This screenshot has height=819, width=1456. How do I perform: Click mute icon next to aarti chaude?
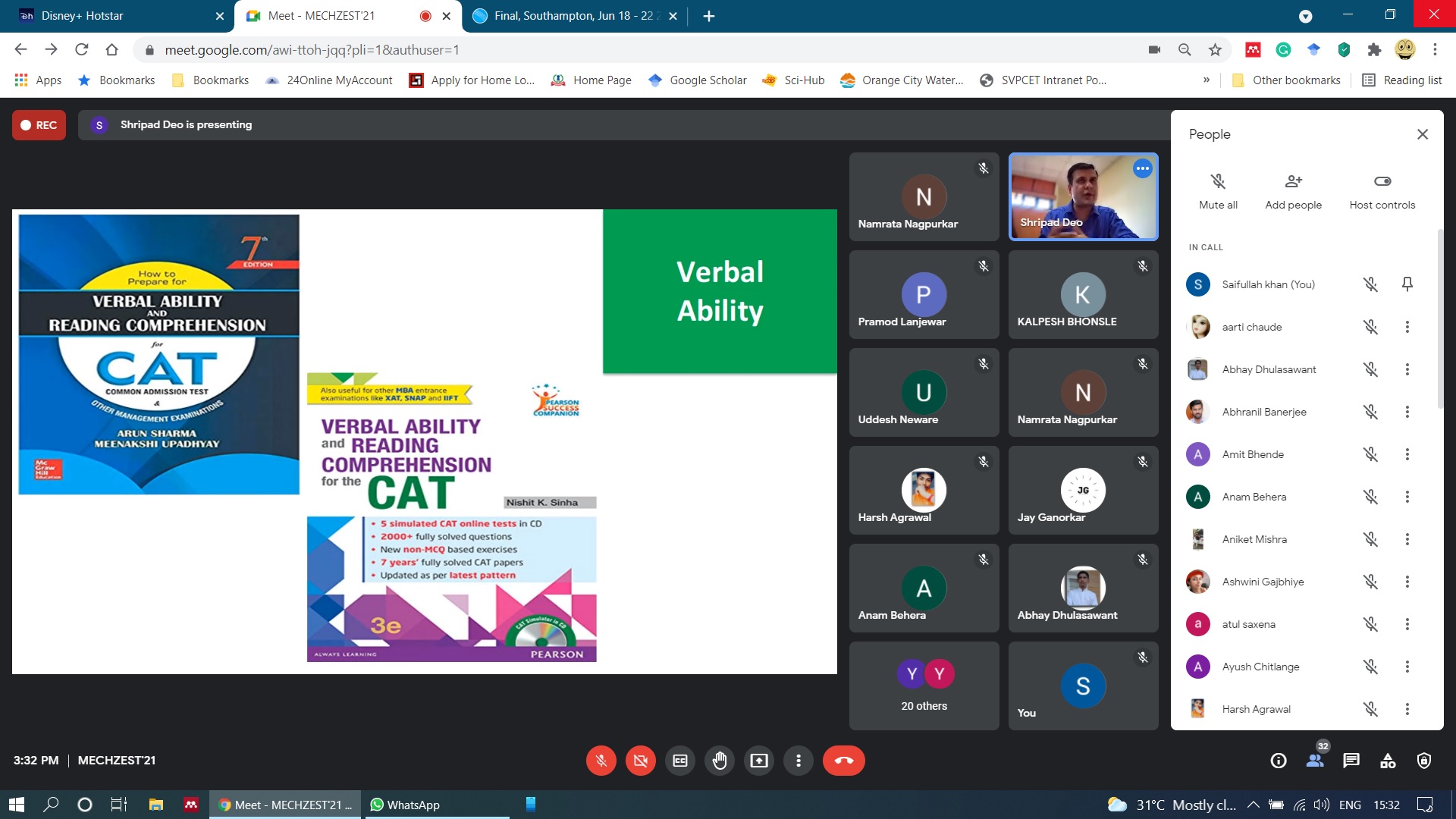[x=1370, y=327]
